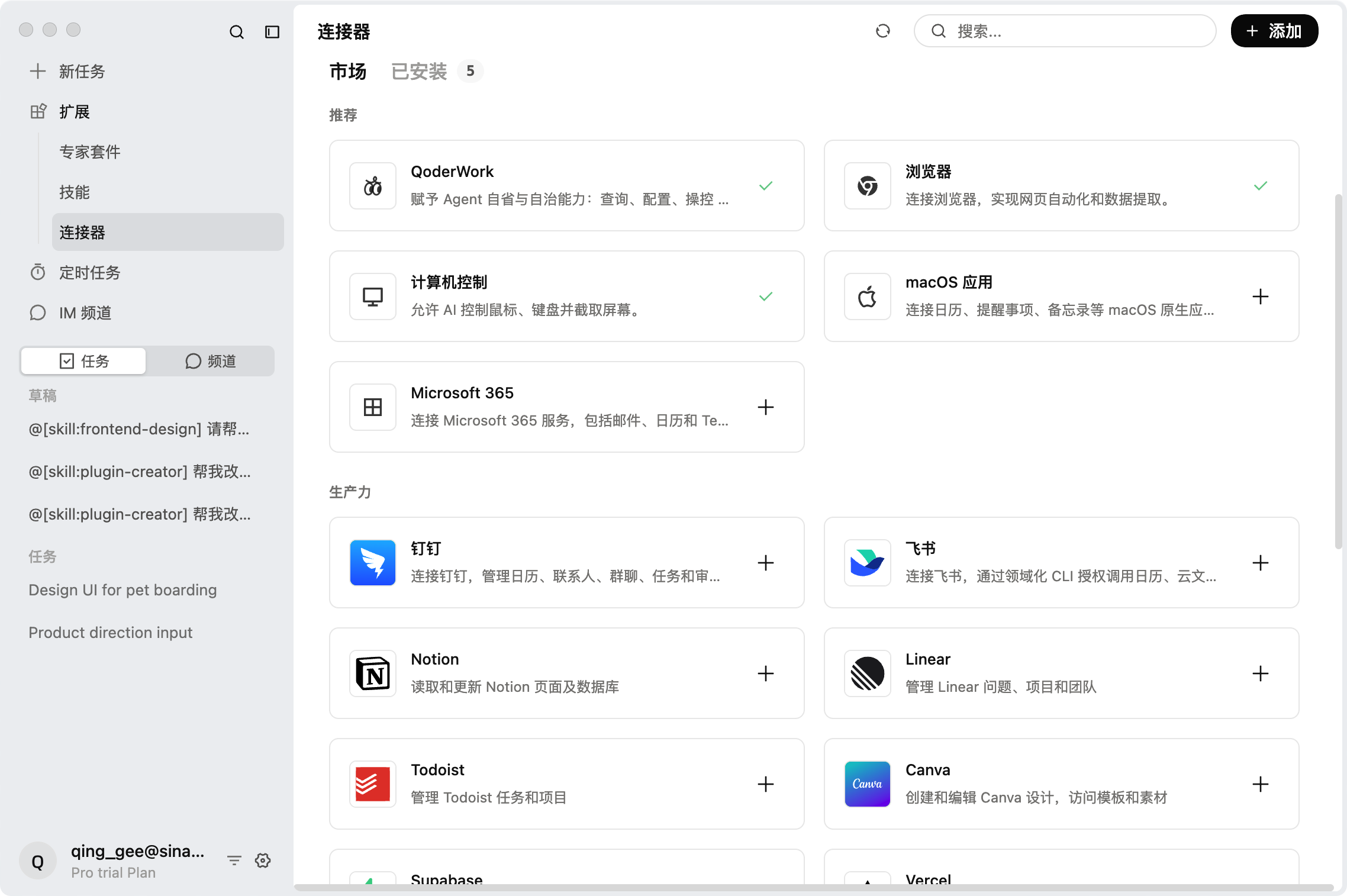
Task: Click the 浏览器 connector title
Action: pyautogui.click(x=929, y=172)
